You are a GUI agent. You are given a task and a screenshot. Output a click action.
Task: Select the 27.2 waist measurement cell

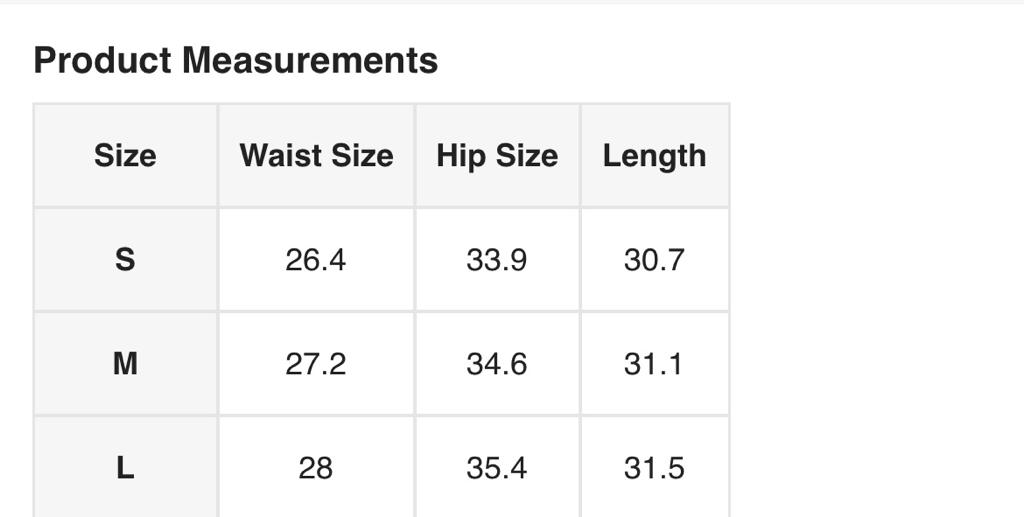[316, 364]
